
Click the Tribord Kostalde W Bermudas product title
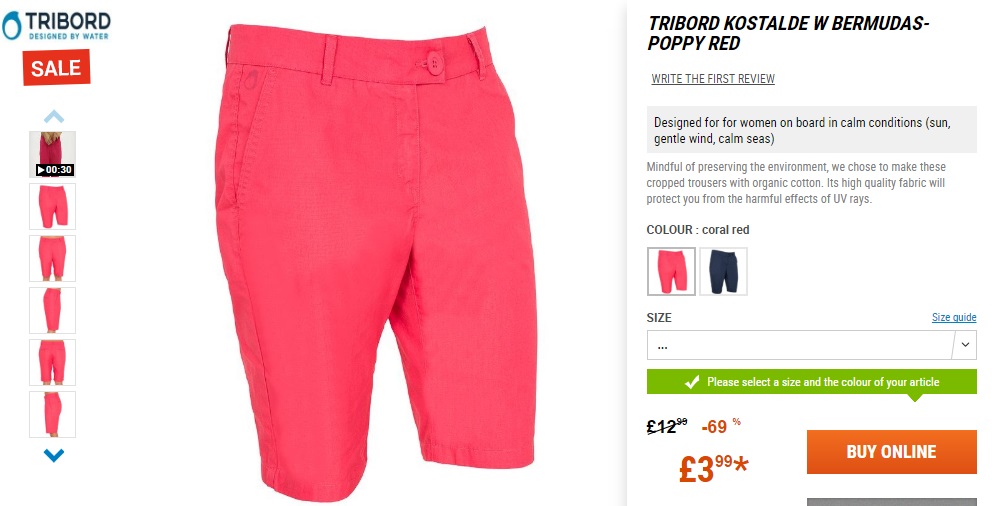pos(788,34)
